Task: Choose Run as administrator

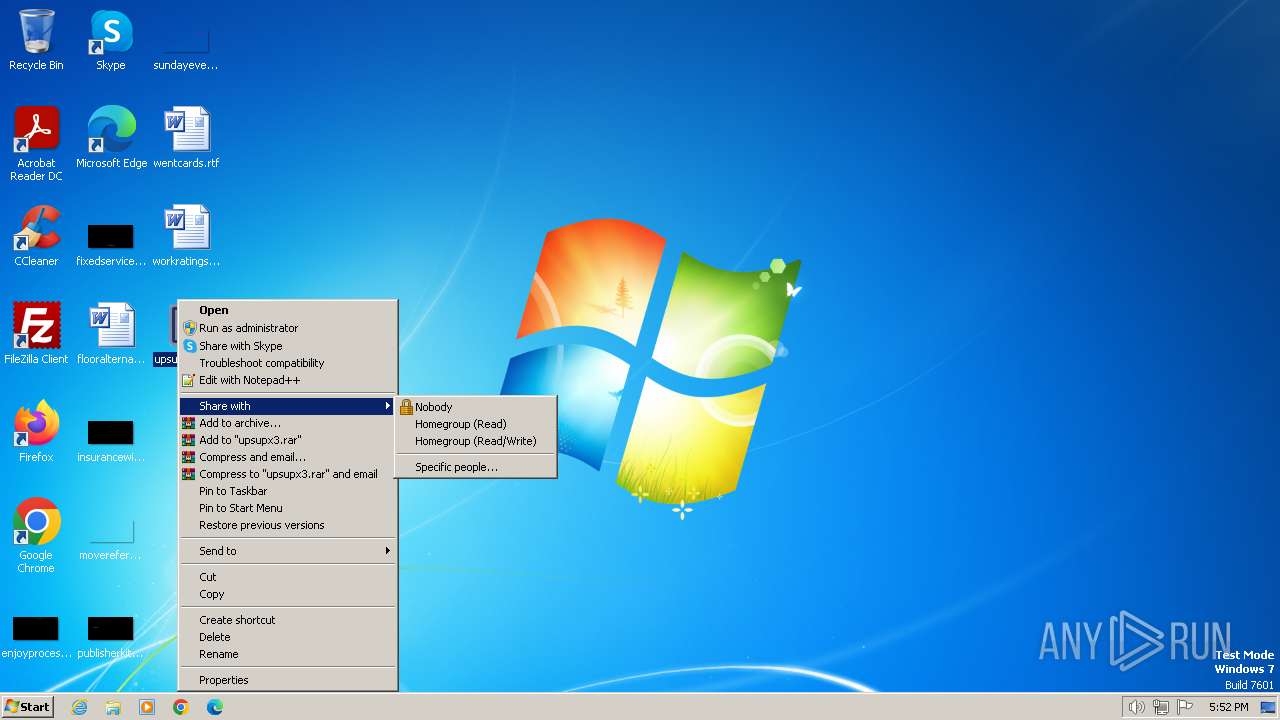Action: [x=288, y=328]
